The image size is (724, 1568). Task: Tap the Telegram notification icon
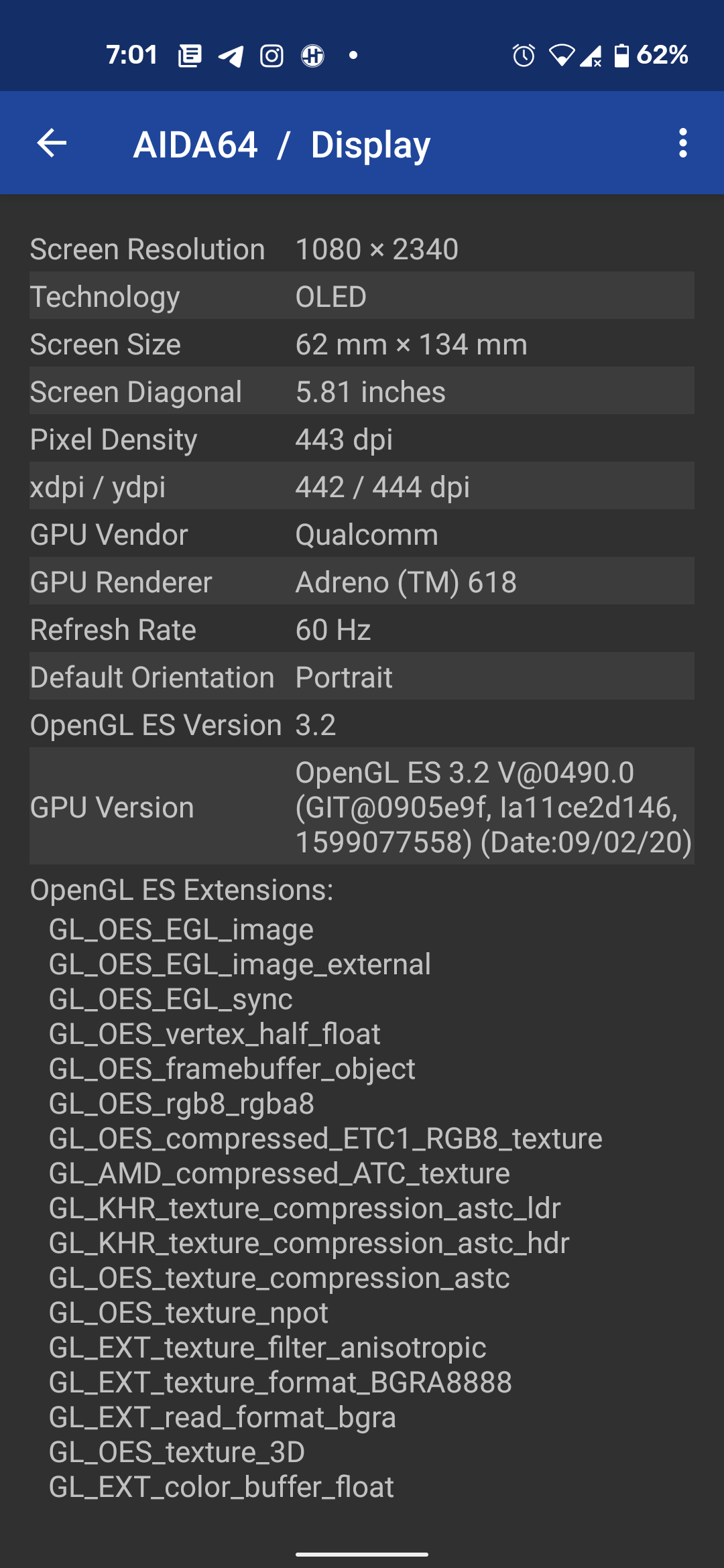(x=231, y=56)
